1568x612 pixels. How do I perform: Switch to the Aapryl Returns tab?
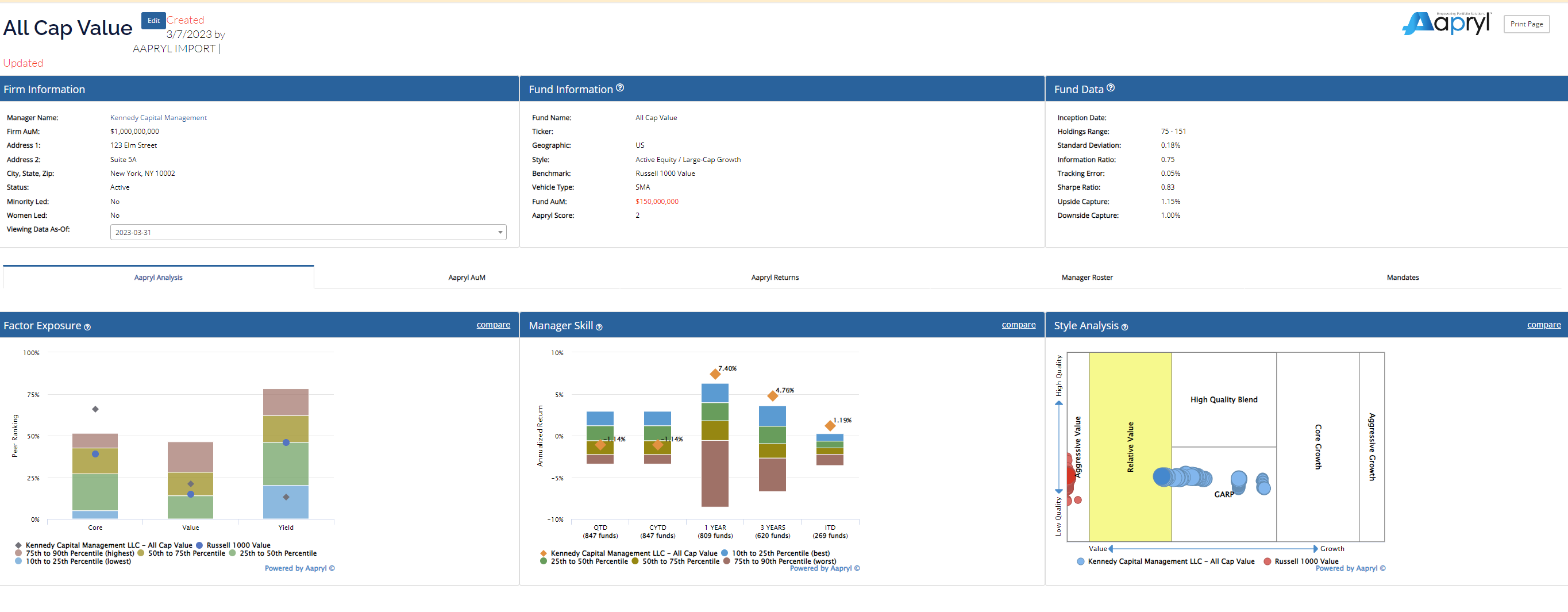pyautogui.click(x=775, y=277)
